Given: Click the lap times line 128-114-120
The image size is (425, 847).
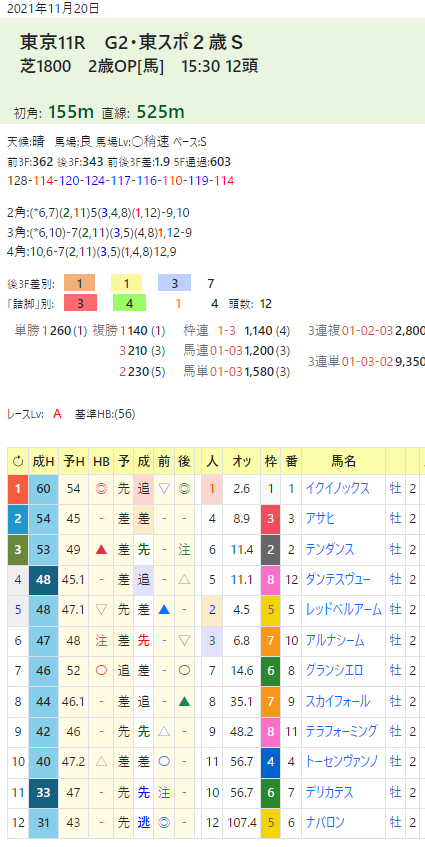Looking at the screenshot, I should [121, 180].
